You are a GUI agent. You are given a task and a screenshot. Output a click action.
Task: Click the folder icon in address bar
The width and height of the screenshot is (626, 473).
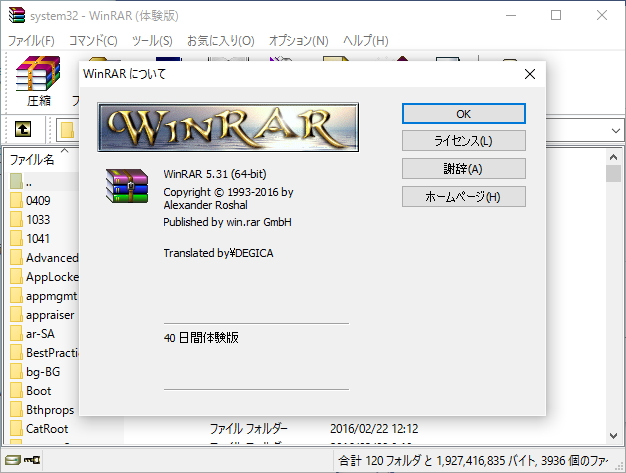click(67, 130)
